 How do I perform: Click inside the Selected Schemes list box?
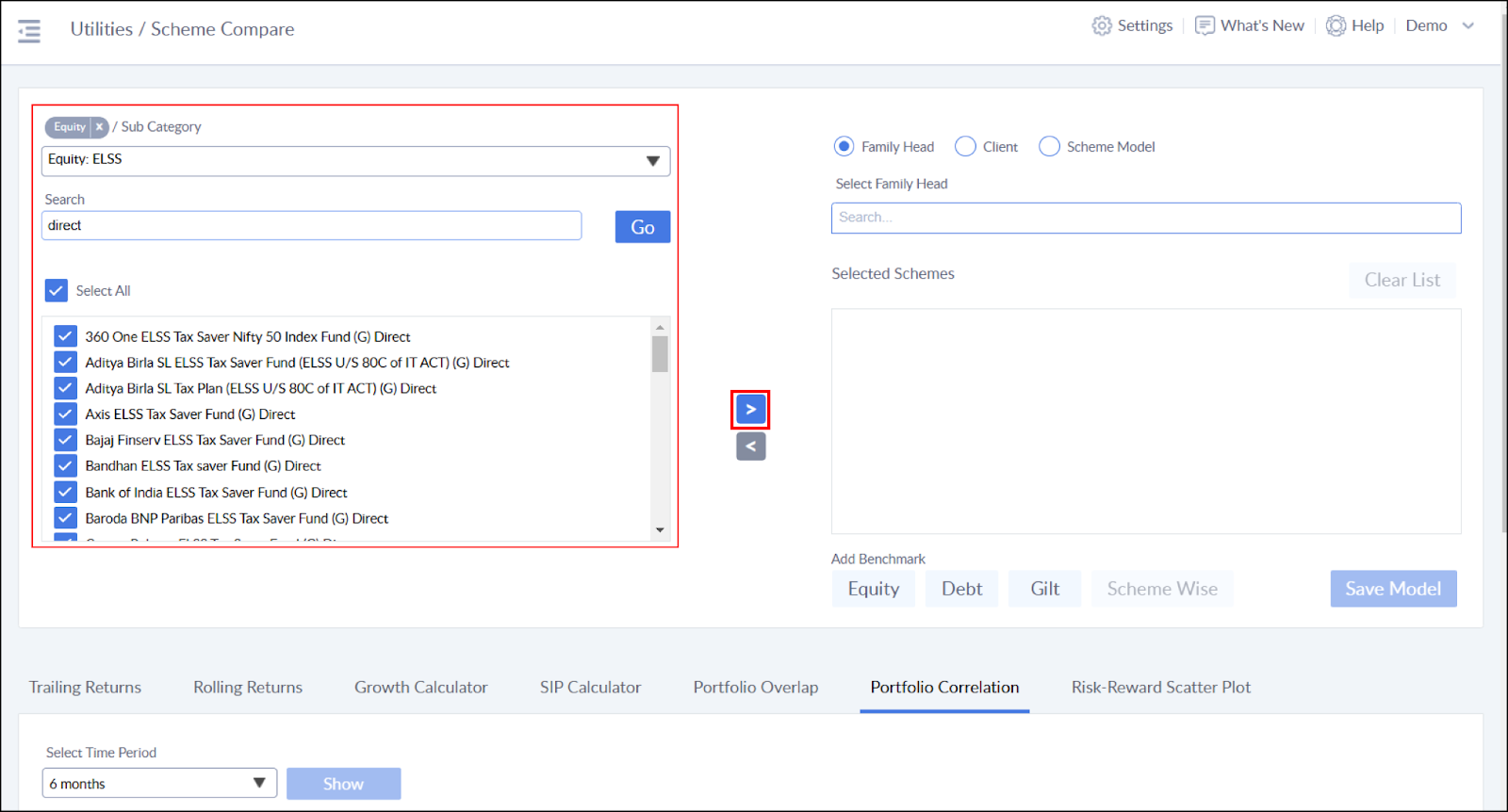1146,421
